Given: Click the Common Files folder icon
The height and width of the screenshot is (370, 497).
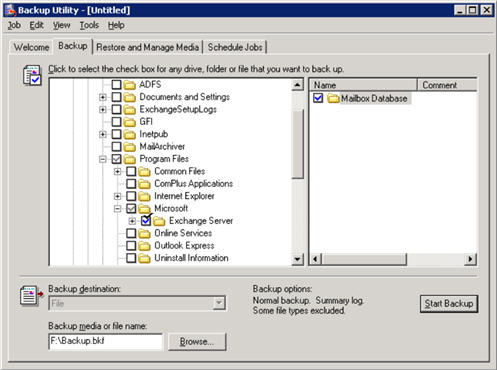Looking at the screenshot, I should tap(144, 171).
